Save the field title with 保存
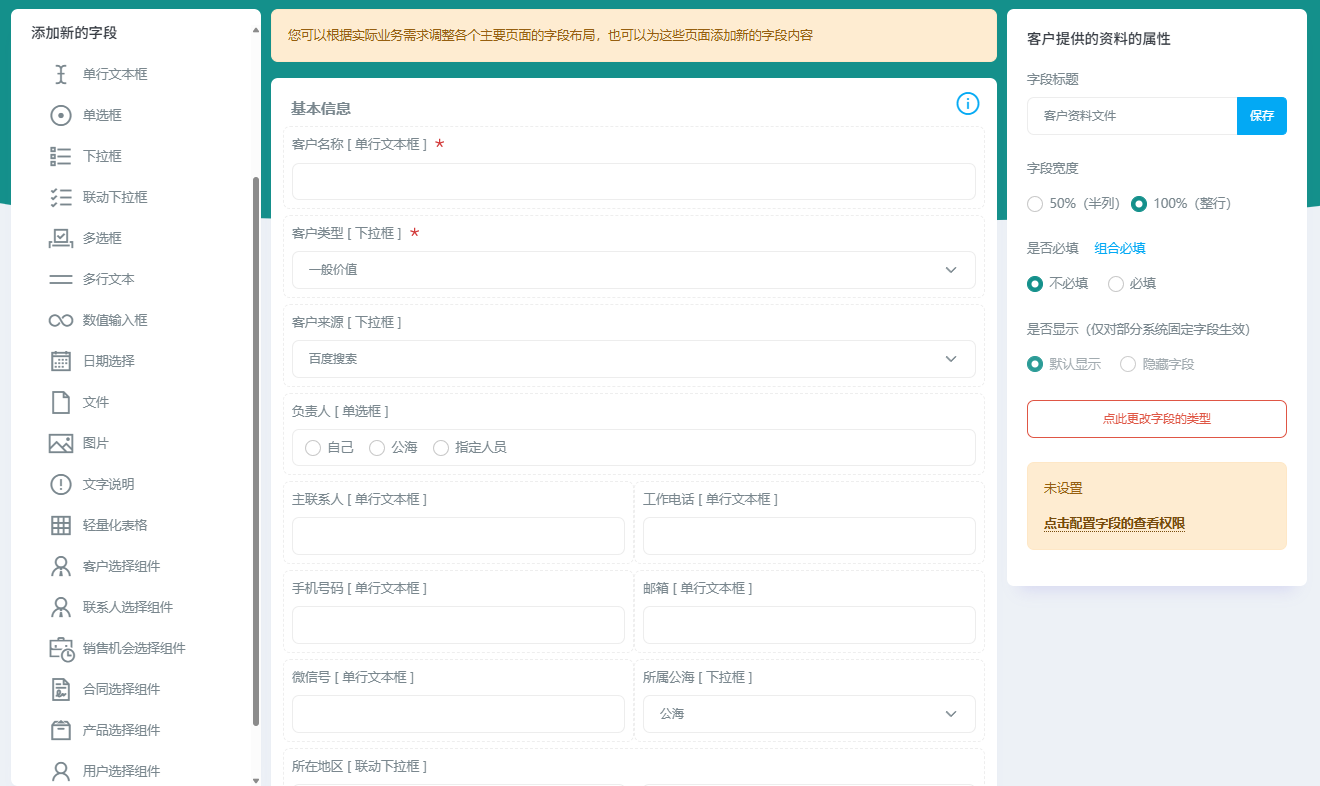This screenshot has width=1320, height=786. [1262, 116]
